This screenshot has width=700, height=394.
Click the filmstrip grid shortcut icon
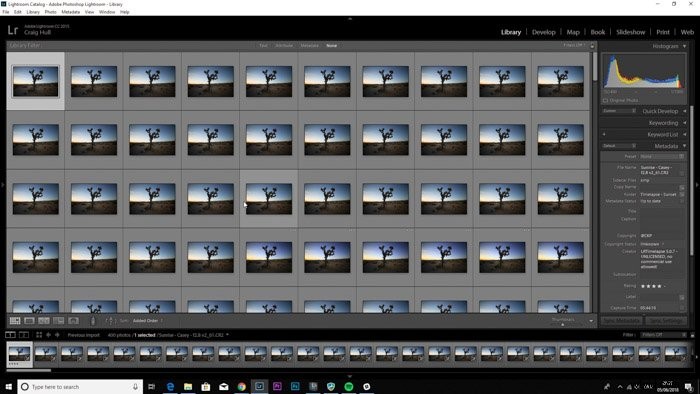click(39, 335)
